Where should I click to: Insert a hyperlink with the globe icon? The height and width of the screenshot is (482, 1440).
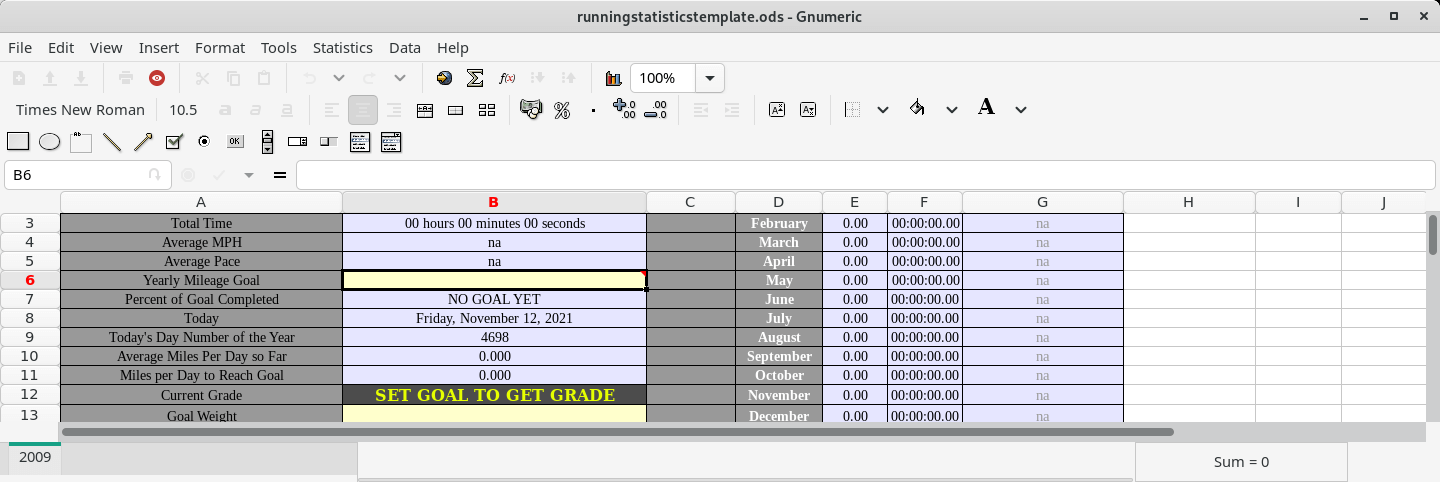pos(445,78)
